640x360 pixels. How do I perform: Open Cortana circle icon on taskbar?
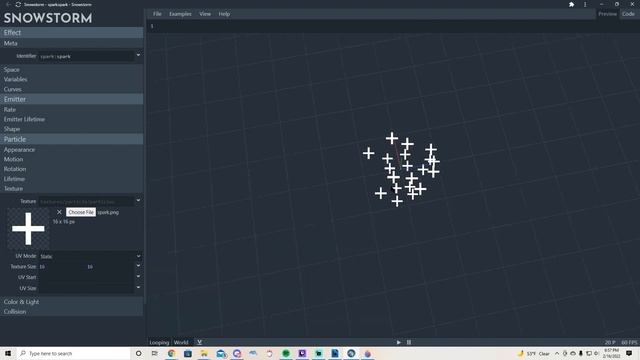coord(139,353)
